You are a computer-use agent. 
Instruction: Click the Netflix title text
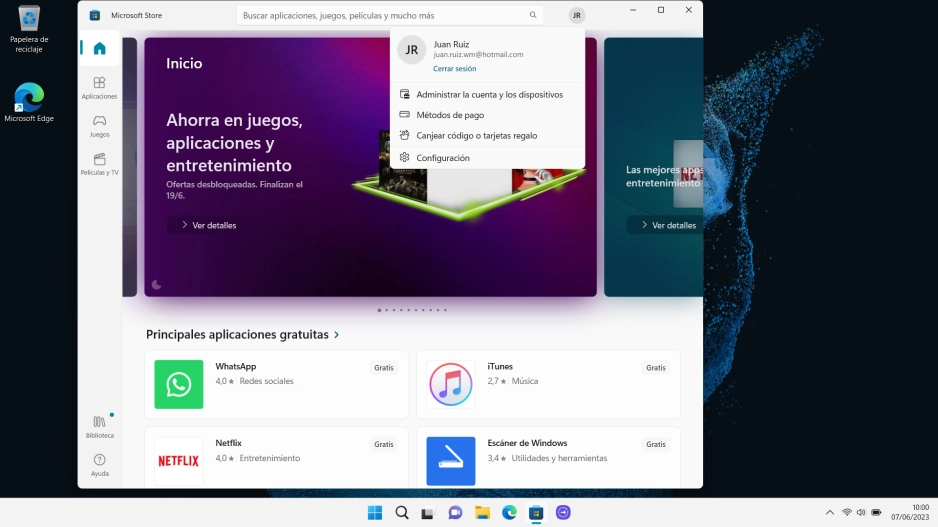pos(229,443)
